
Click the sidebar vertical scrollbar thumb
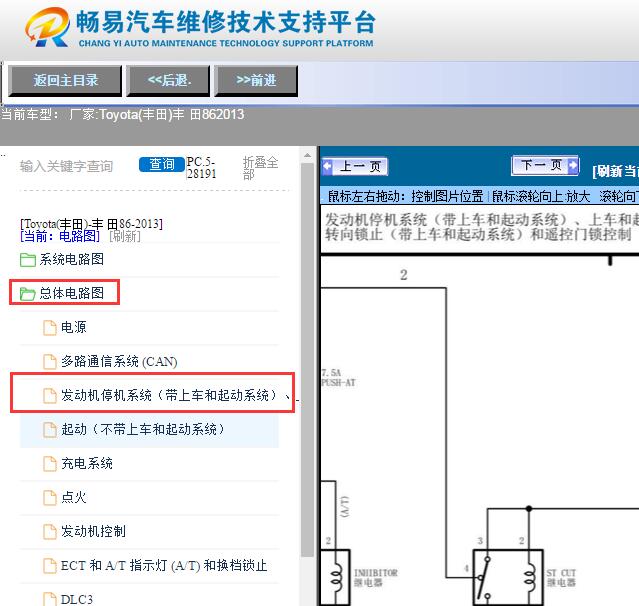click(x=307, y=360)
